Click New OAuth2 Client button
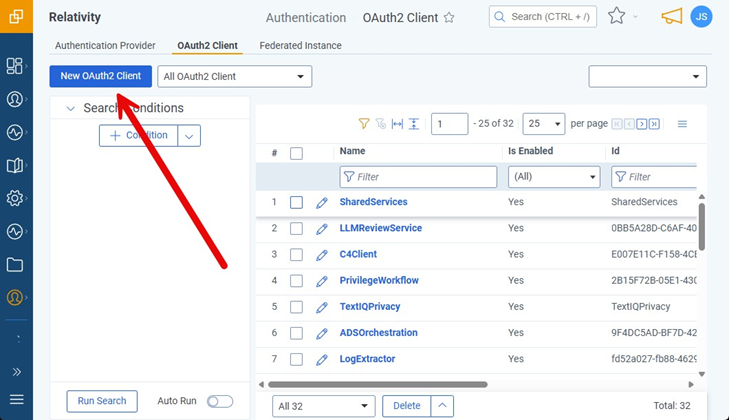The width and height of the screenshot is (729, 420). [x=100, y=76]
